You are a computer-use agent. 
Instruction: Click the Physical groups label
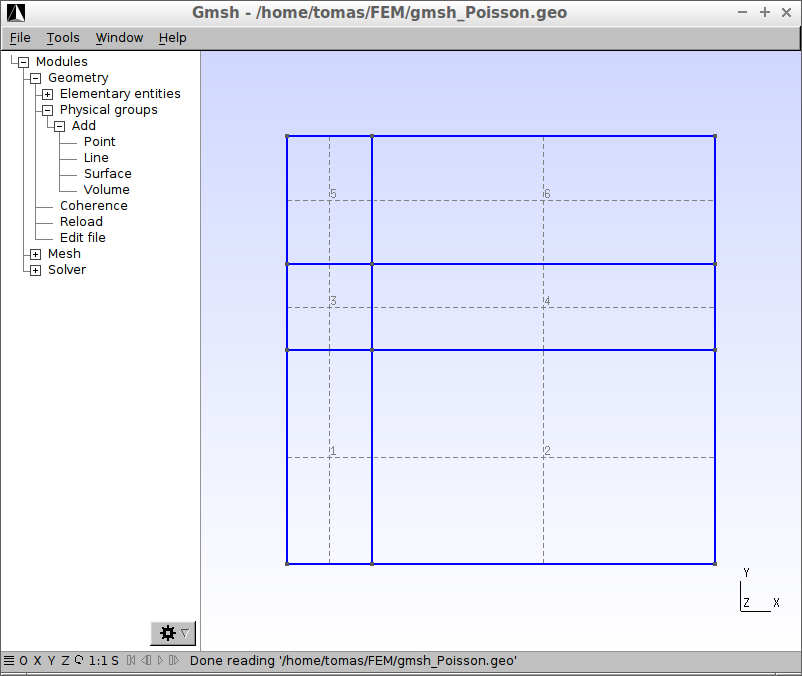tap(108, 110)
